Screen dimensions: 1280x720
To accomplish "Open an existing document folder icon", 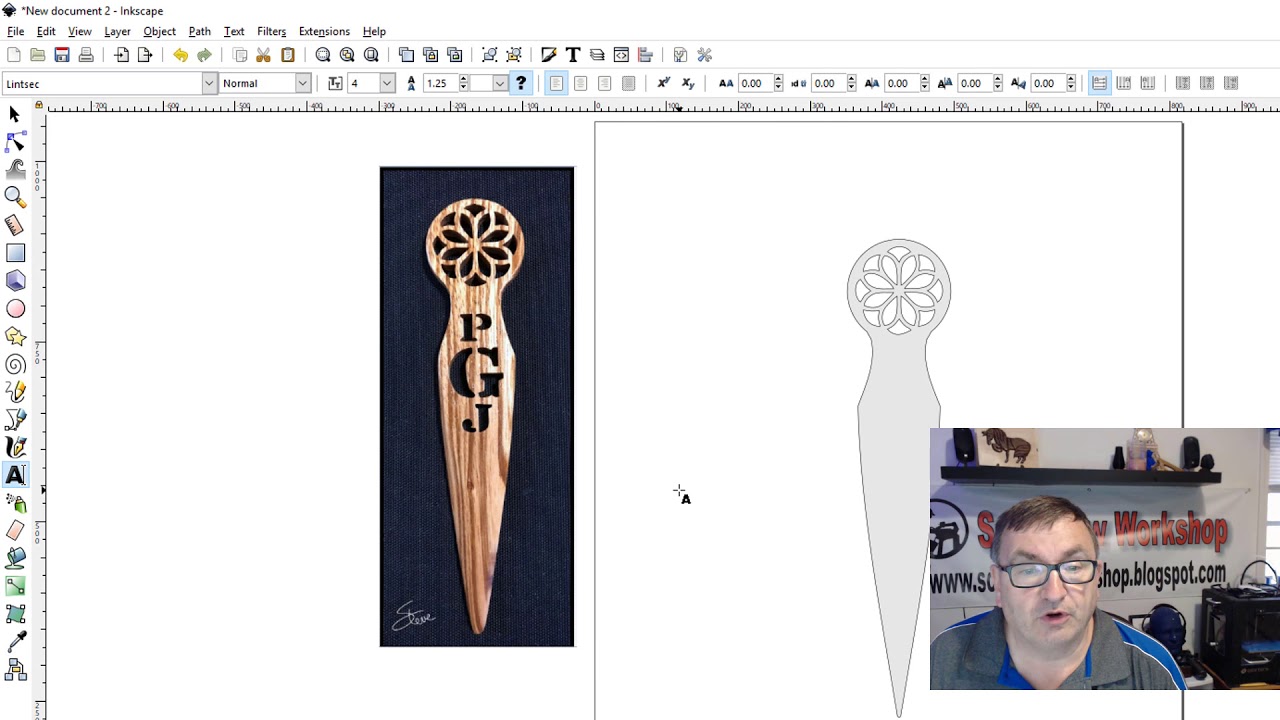I will [x=37, y=55].
